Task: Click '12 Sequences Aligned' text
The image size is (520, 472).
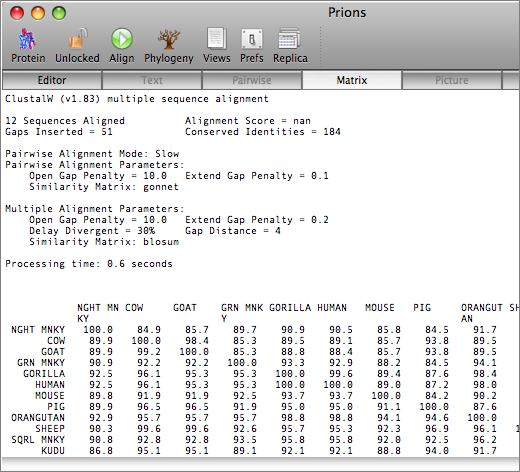Action: coord(65,121)
